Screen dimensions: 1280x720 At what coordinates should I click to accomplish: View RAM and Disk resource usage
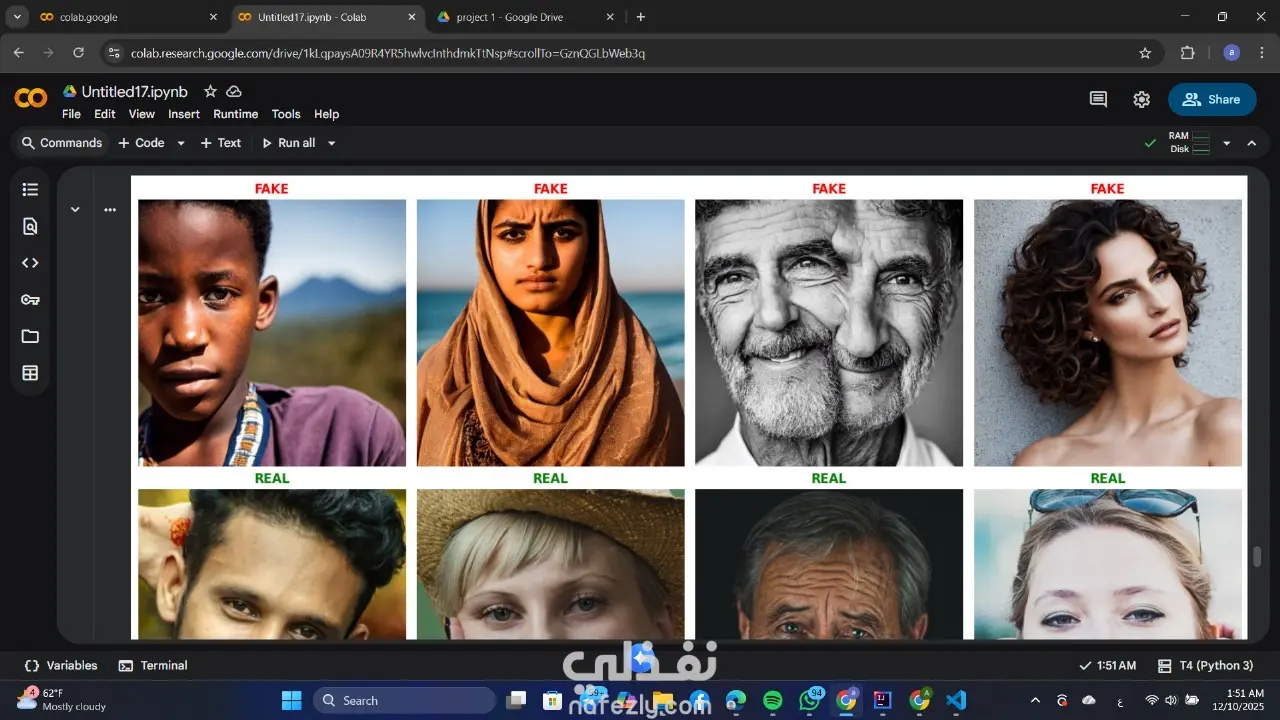pos(1190,143)
